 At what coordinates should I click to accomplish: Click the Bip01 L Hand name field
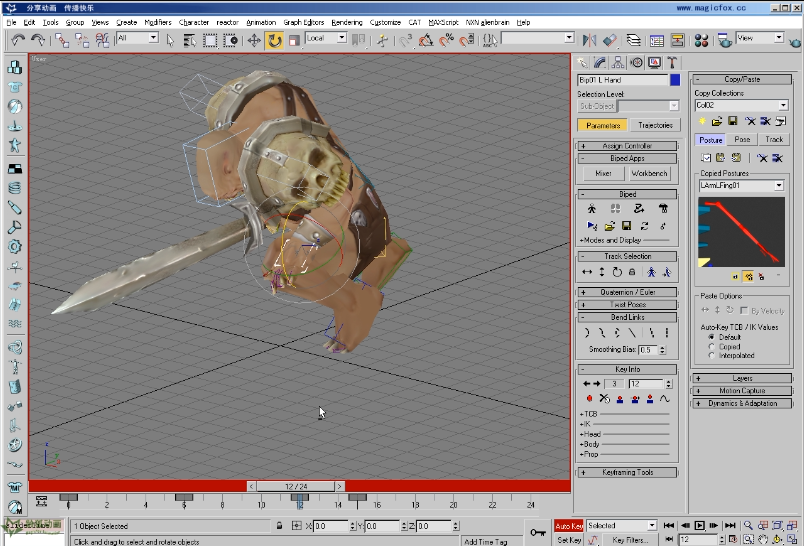[622, 79]
